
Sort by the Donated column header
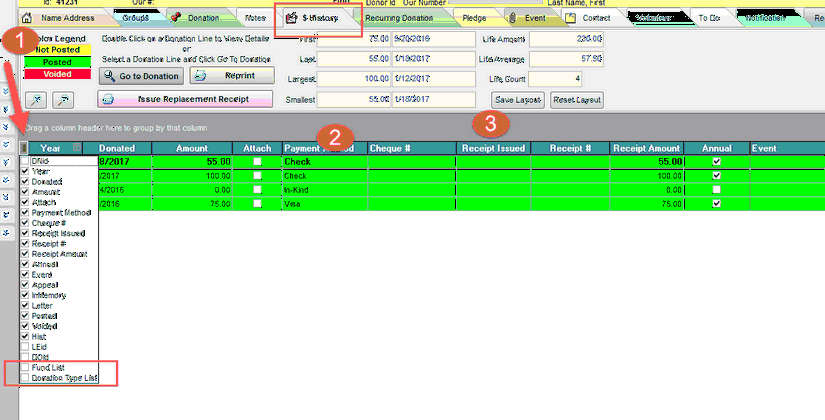pos(117,148)
